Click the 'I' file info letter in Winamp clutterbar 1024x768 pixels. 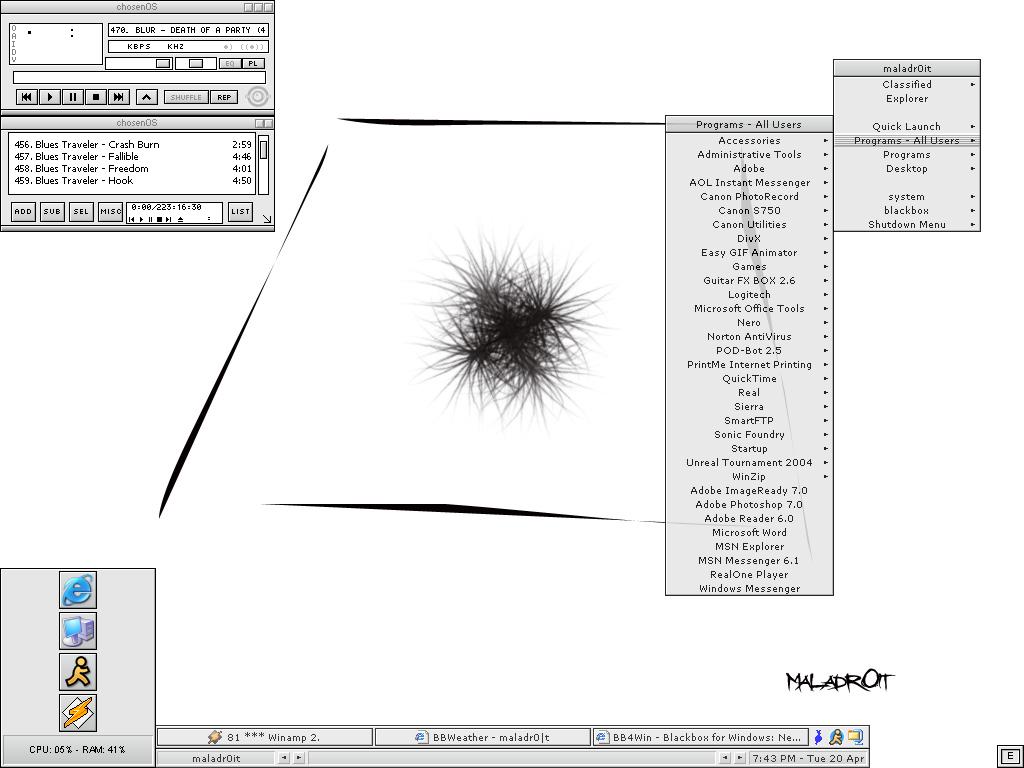(x=14, y=44)
